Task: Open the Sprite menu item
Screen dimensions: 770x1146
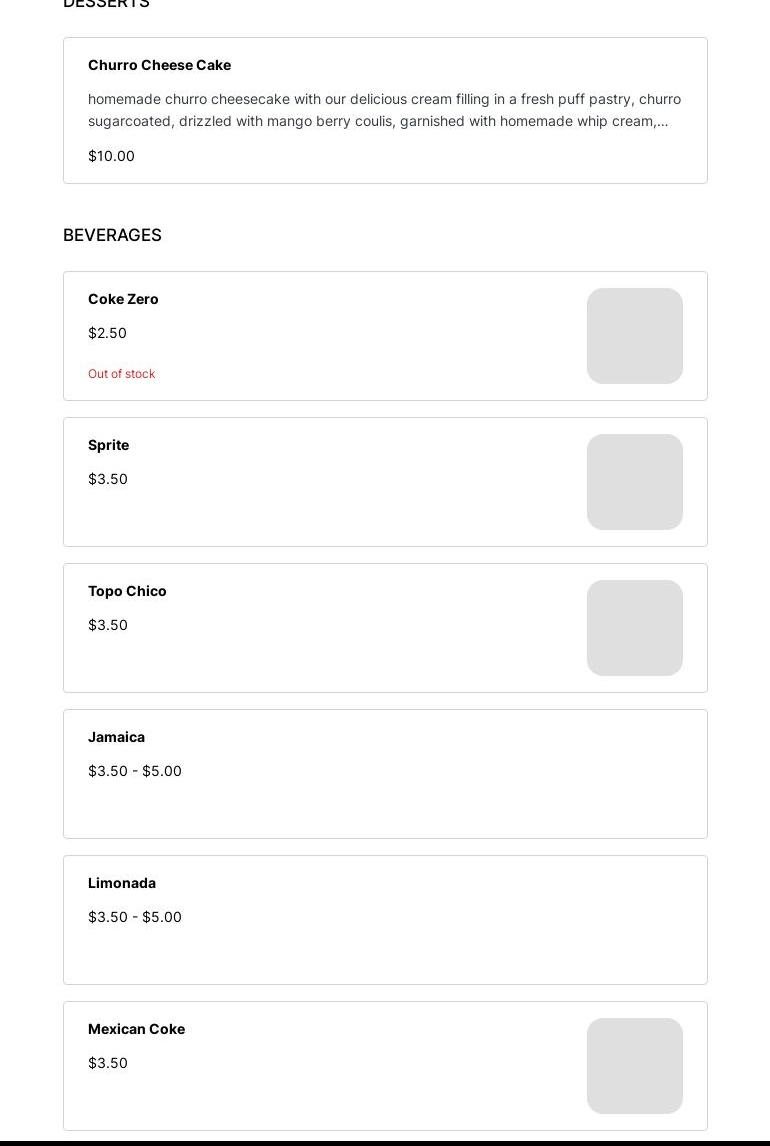Action: [108, 445]
